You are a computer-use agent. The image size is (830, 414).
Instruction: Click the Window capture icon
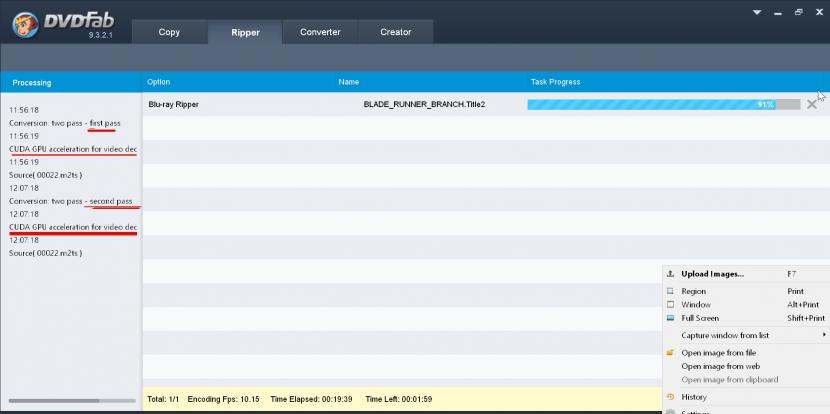click(670, 304)
